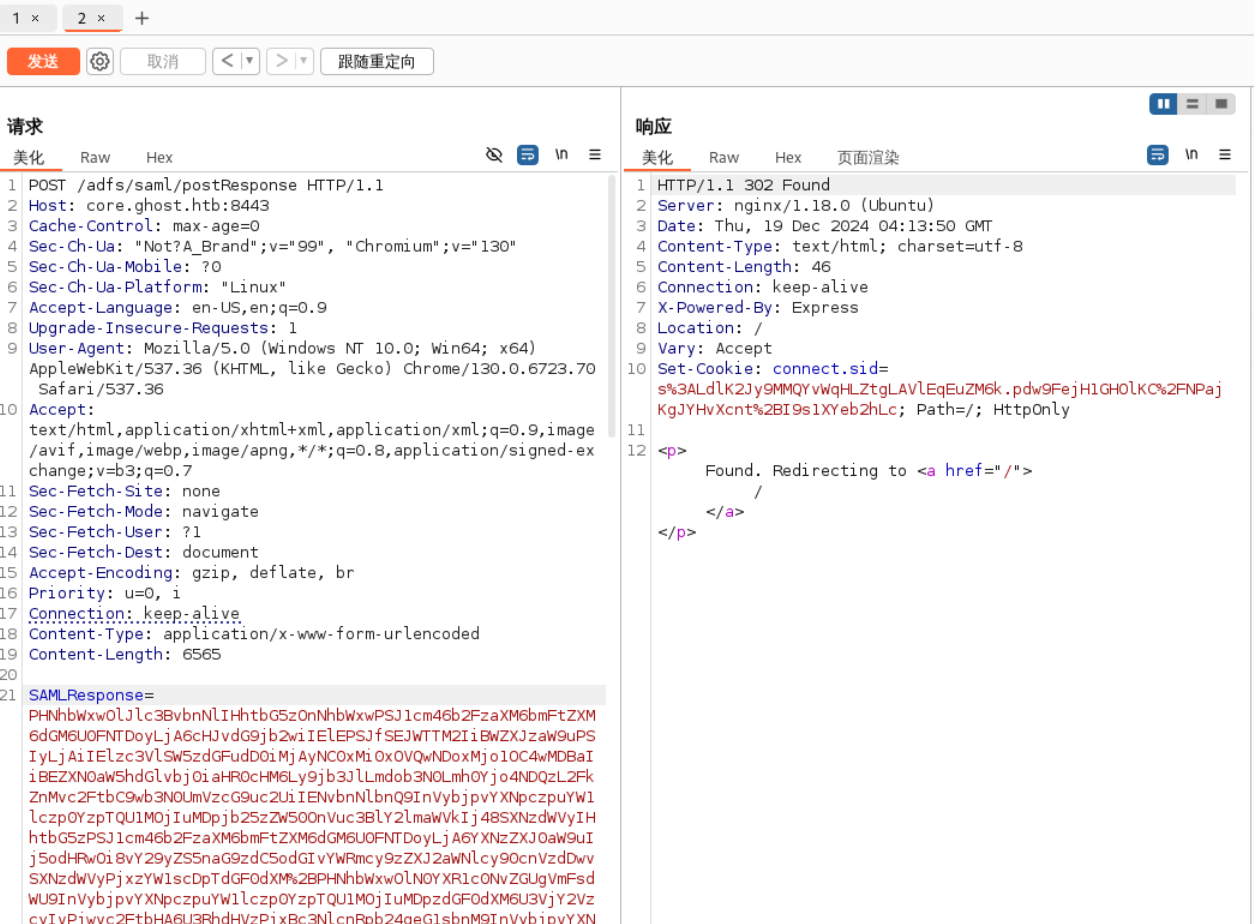
Task: Expand the back history dropdown arrow
Action: 249,62
